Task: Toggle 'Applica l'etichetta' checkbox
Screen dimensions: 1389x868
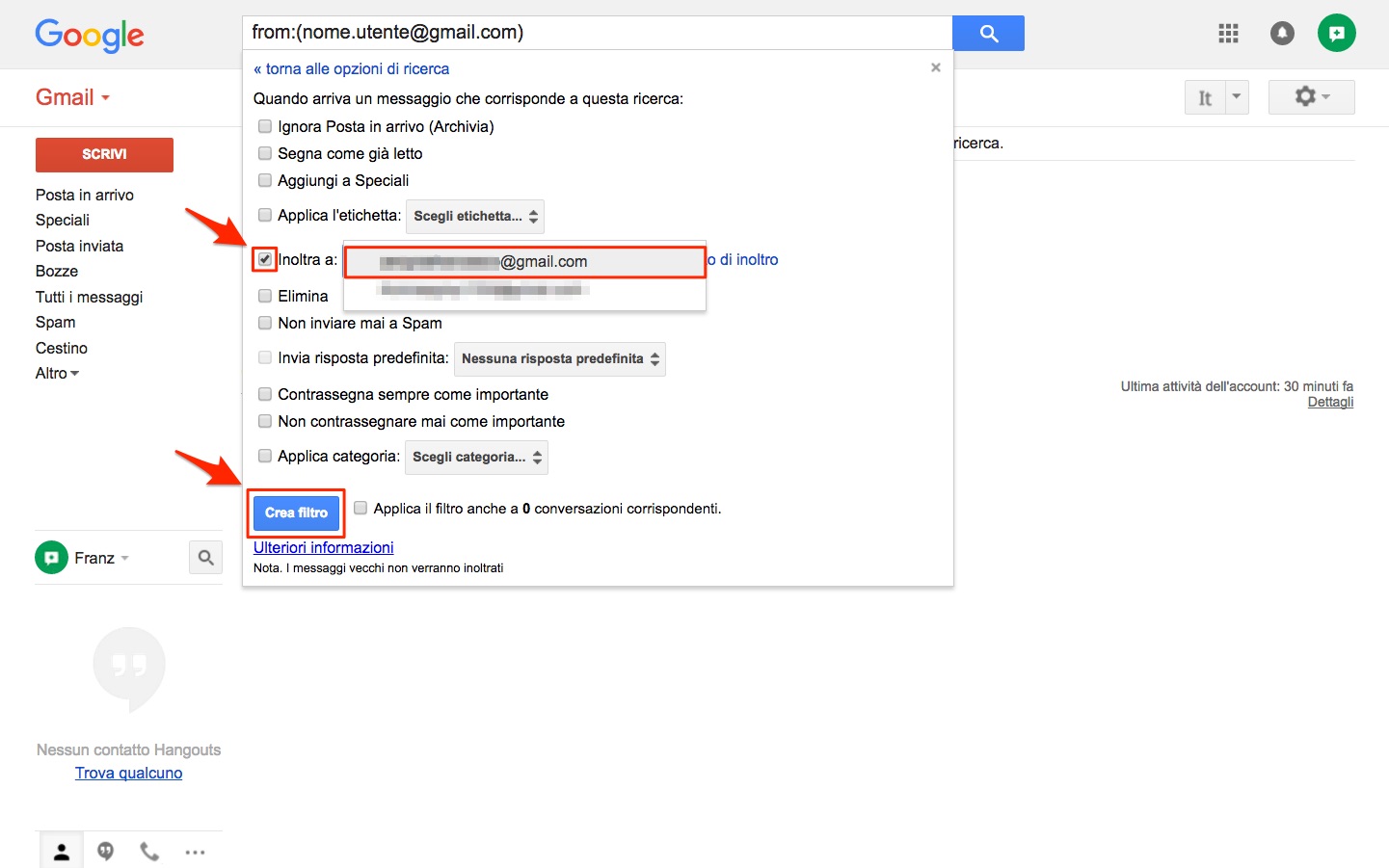Action: click(265, 215)
